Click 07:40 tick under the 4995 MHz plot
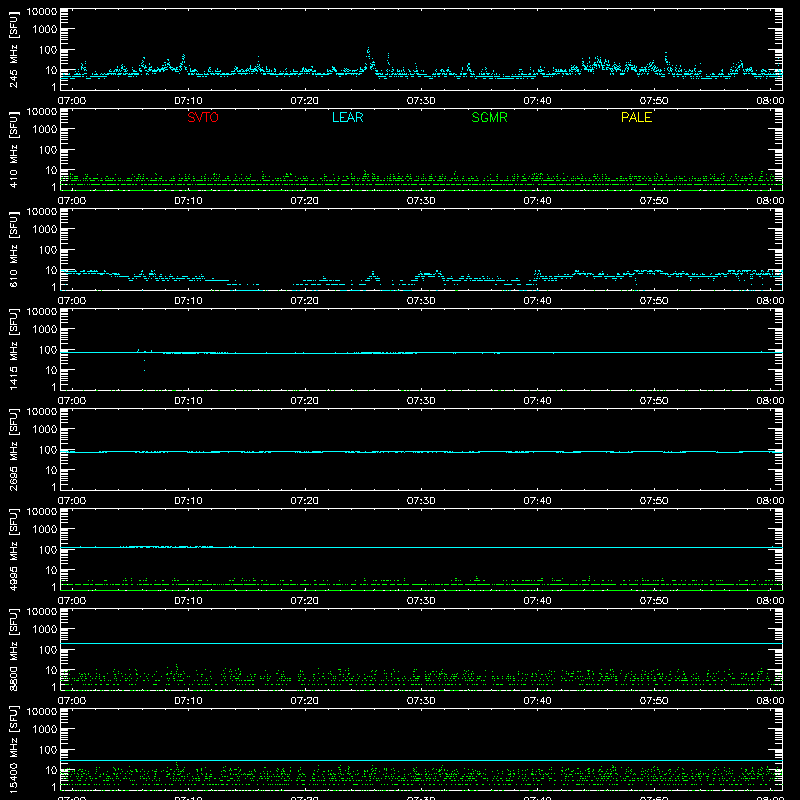Screen dimensions: 800x800 pyautogui.click(x=537, y=601)
